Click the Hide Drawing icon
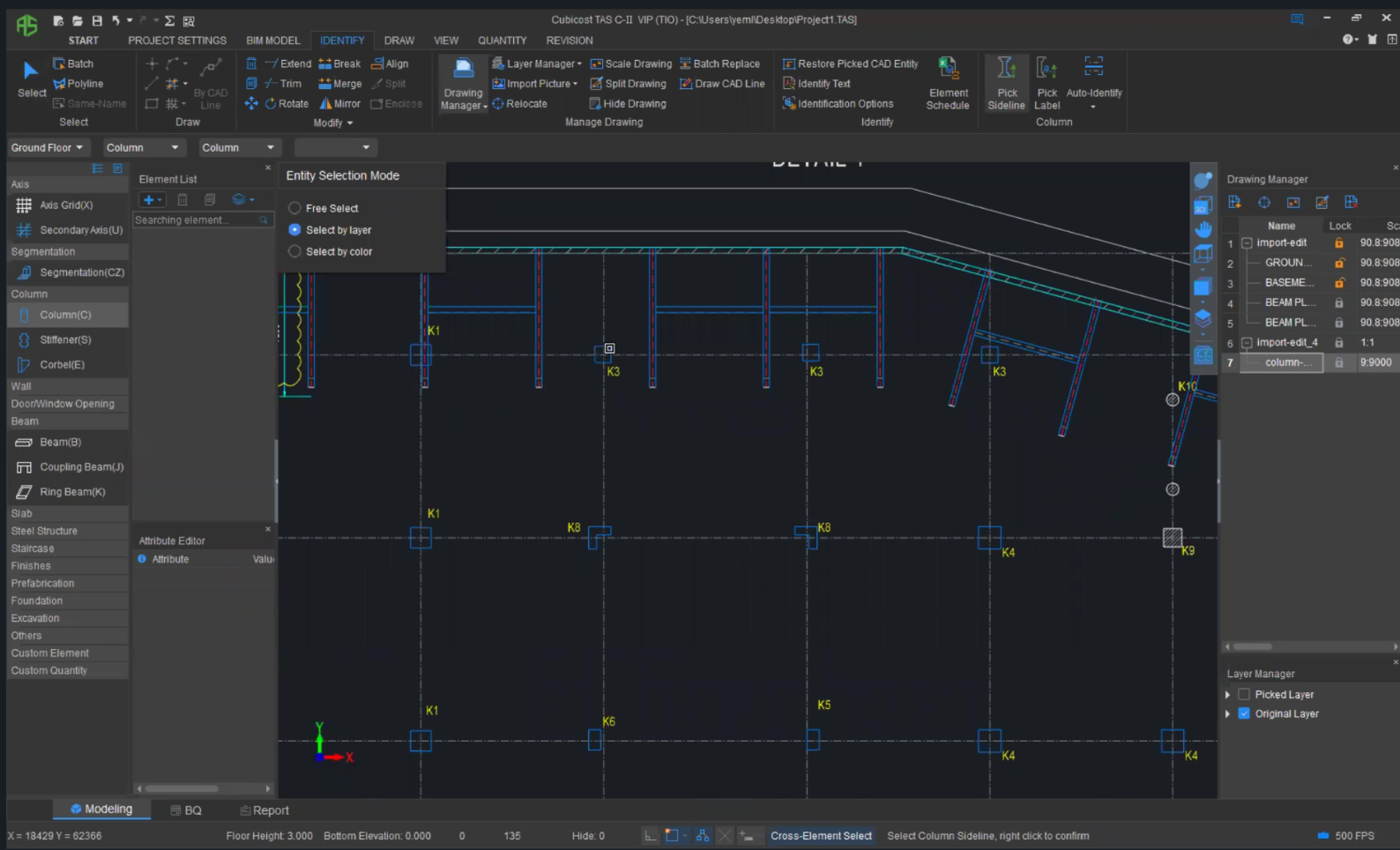Viewport: 1400px width, 850px height. coord(595,104)
